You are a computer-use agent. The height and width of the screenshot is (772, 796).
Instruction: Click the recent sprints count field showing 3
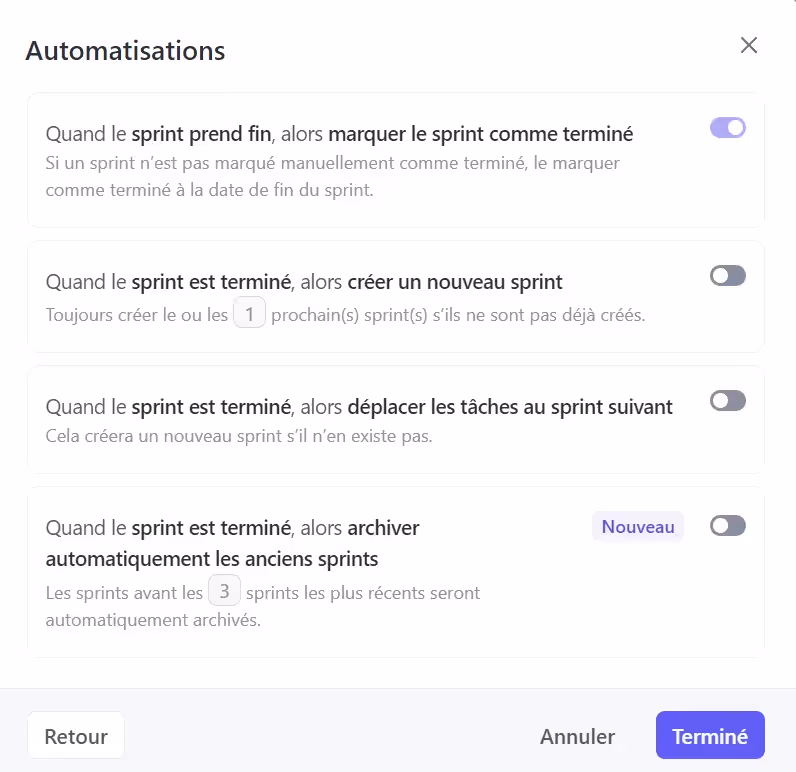224,592
